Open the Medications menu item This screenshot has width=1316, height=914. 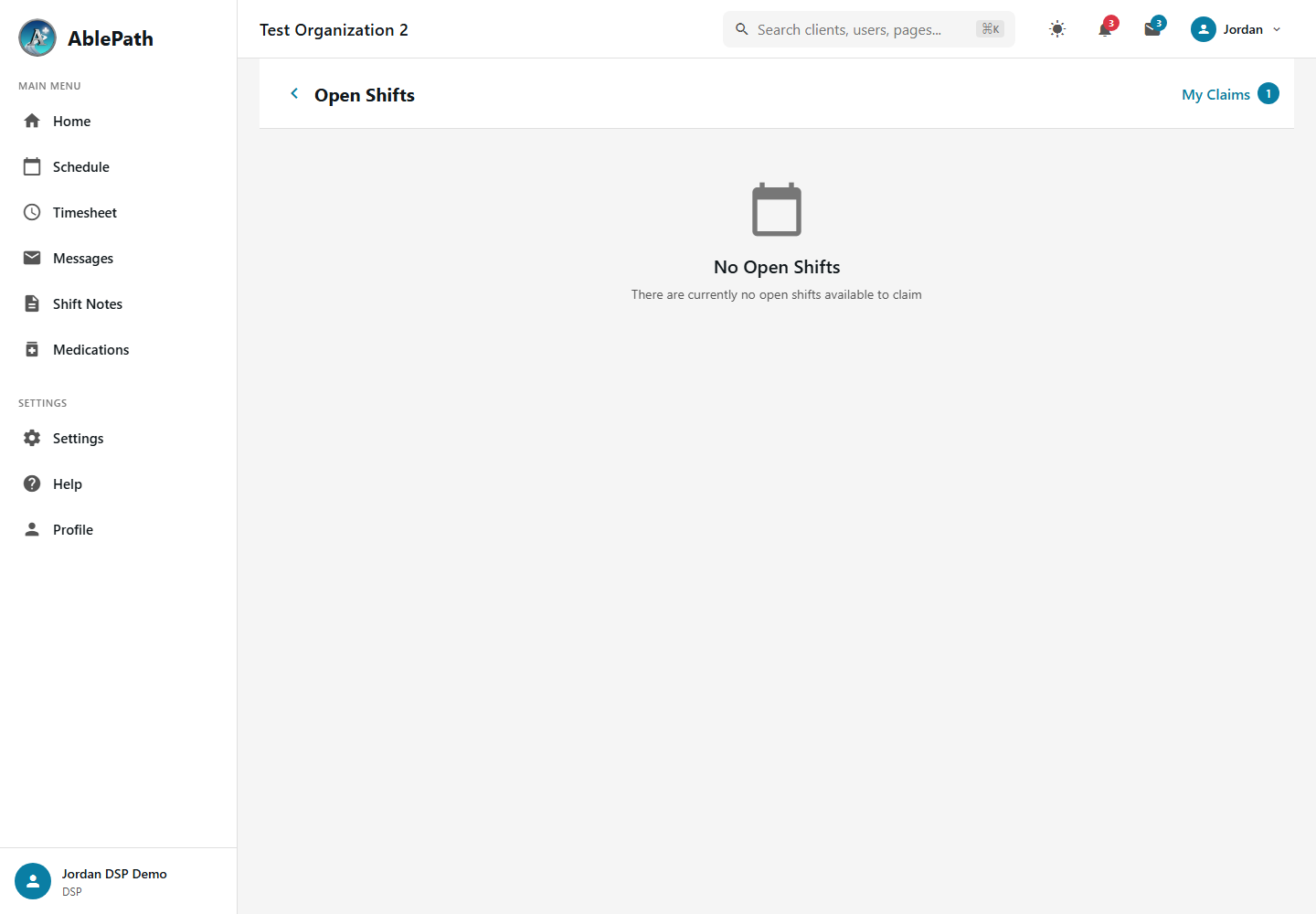119,349
